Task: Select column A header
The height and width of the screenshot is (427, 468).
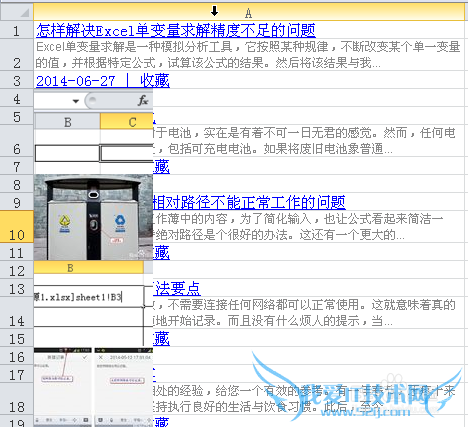Action: pos(249,12)
